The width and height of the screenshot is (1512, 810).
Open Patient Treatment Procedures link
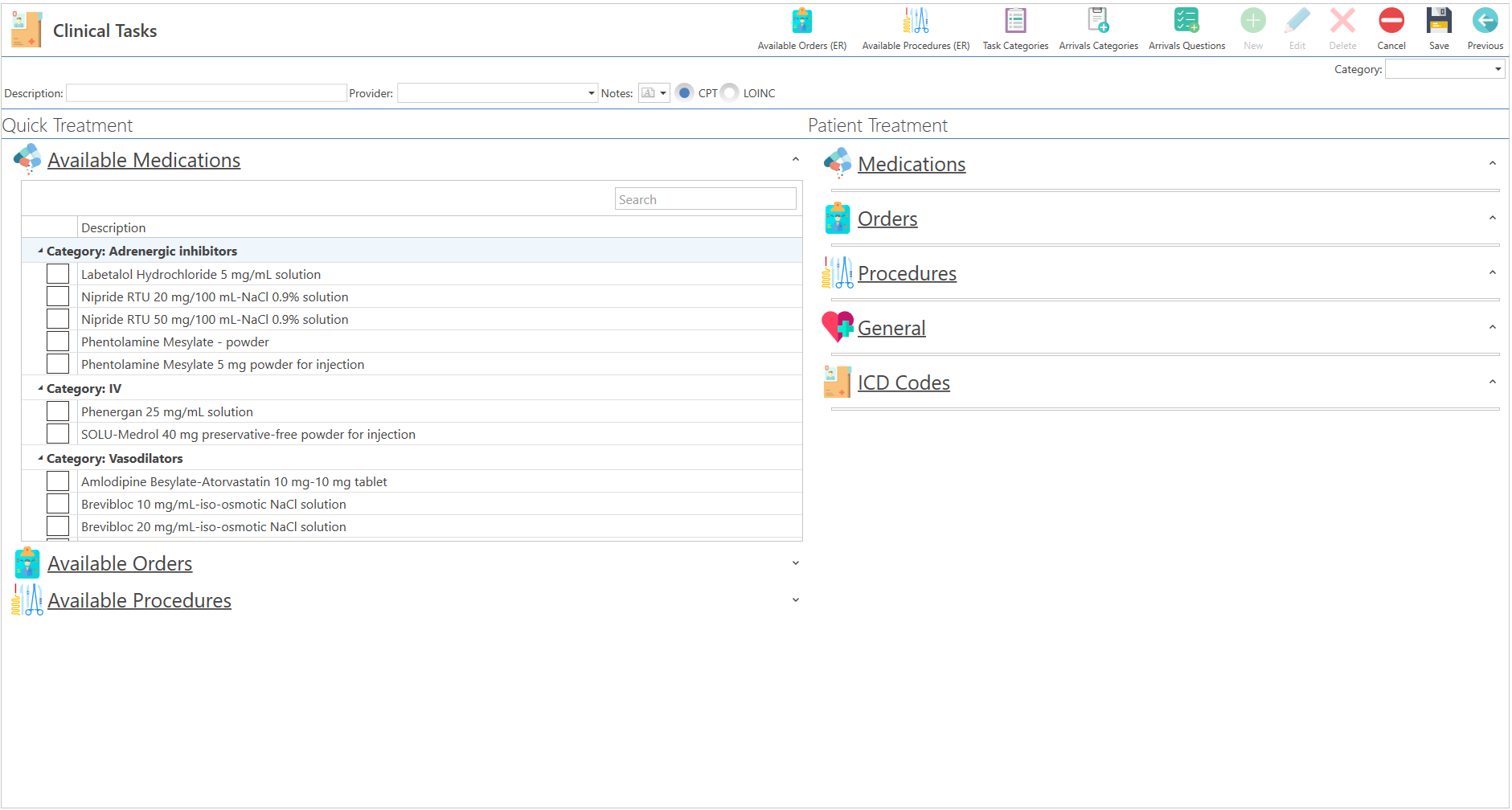point(907,273)
